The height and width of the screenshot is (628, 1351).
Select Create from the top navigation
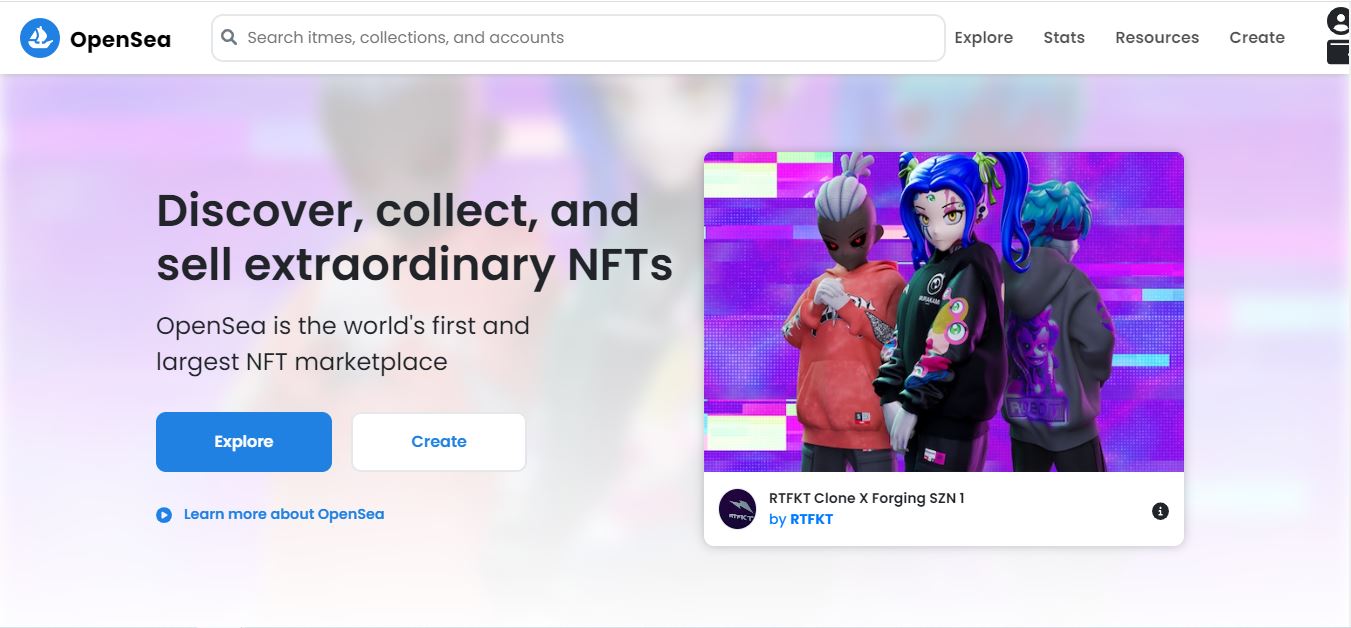pos(1257,37)
